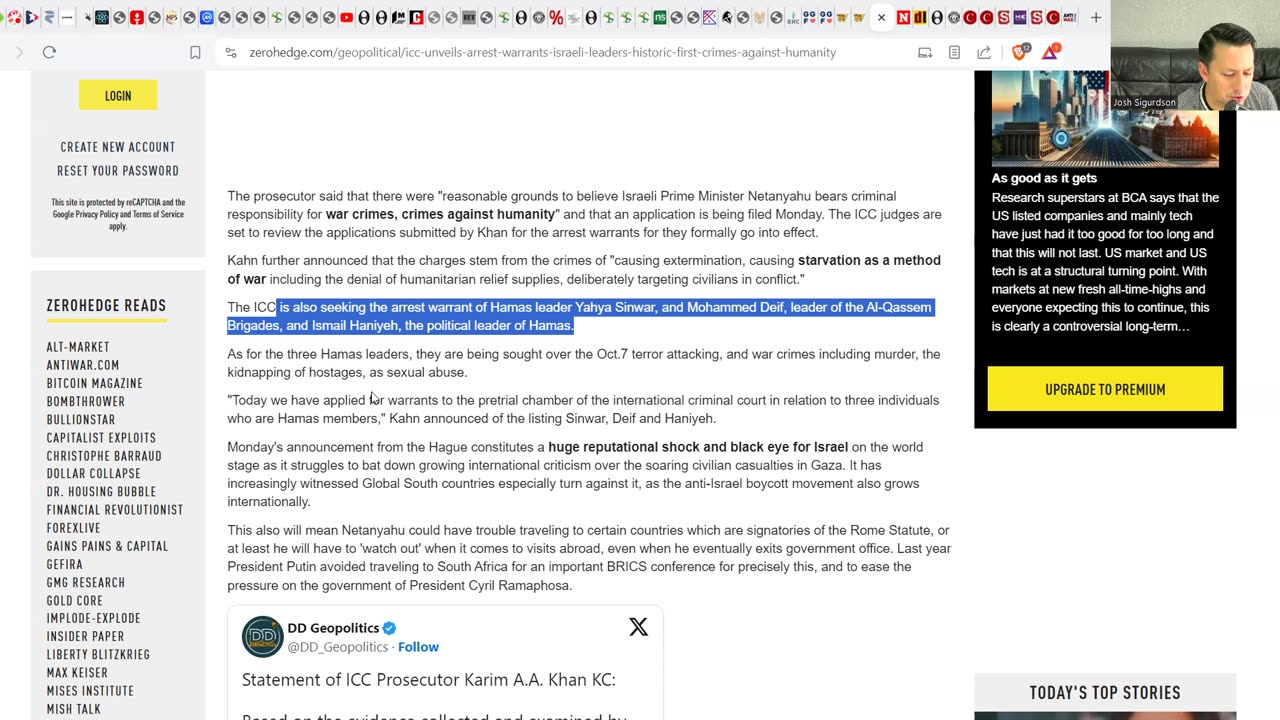Open GOLD CORE link
Viewport: 1280px width, 720px height.
tap(75, 601)
